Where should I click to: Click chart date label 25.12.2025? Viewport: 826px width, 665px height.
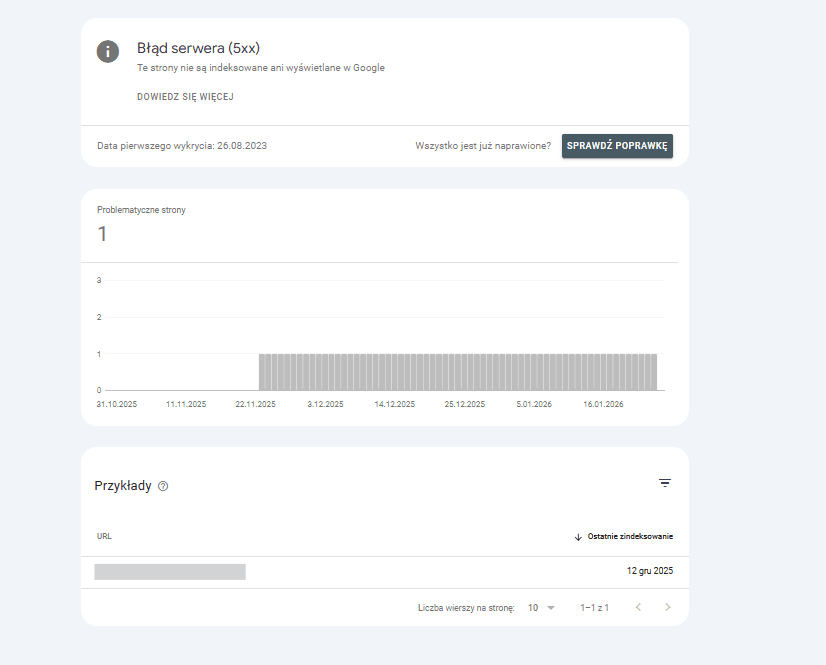[465, 404]
